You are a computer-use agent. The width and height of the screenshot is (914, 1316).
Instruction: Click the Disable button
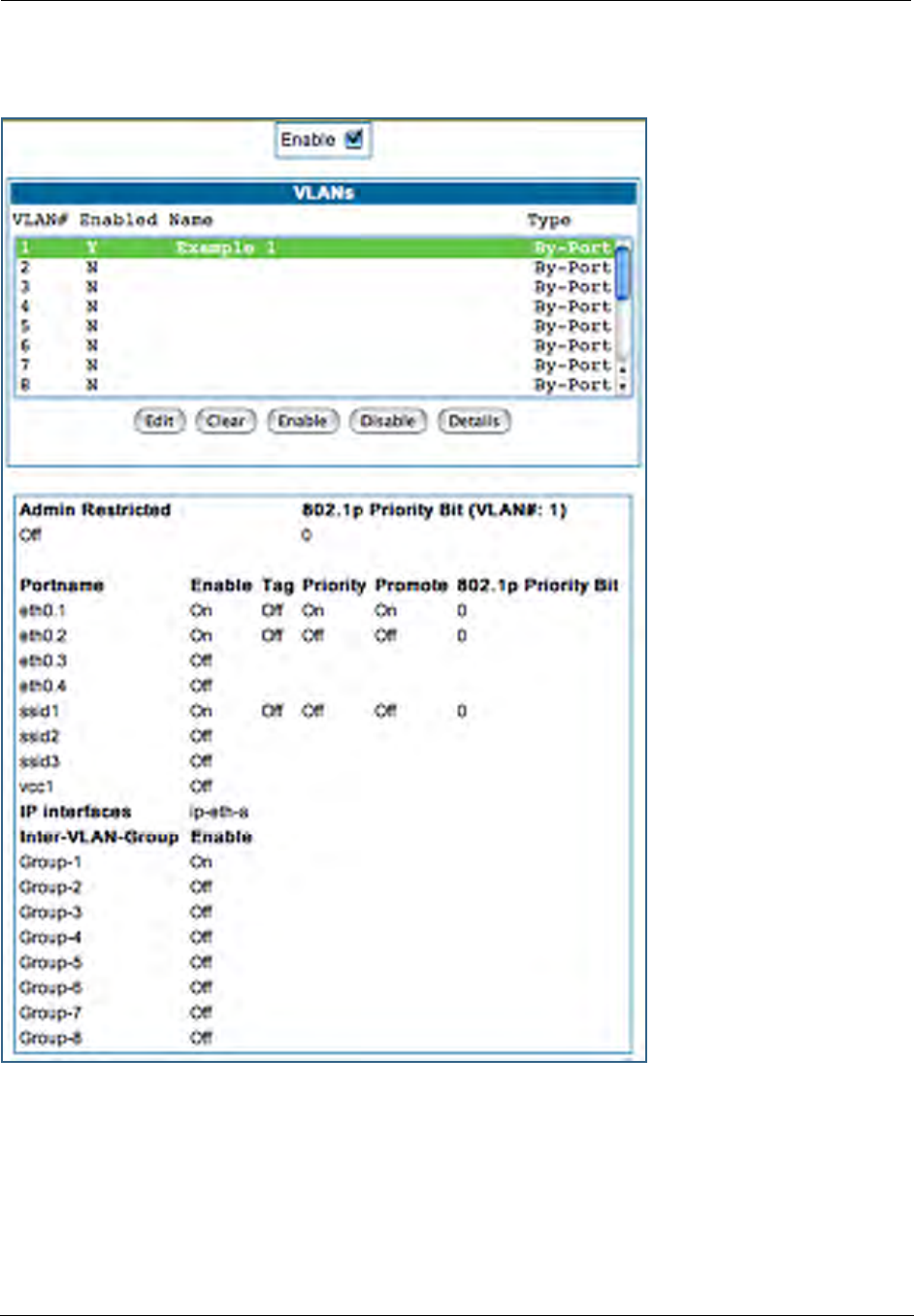coord(388,421)
